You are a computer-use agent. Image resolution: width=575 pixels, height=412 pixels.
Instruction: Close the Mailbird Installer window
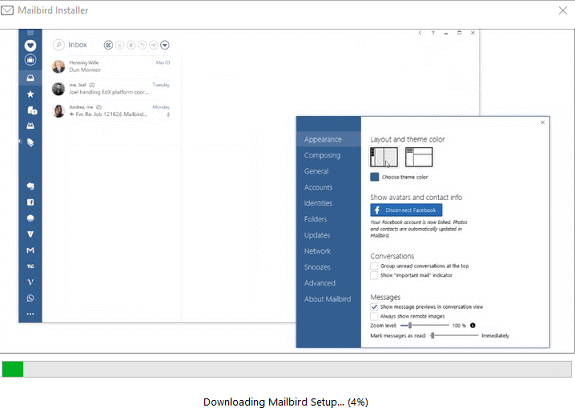tap(563, 10)
